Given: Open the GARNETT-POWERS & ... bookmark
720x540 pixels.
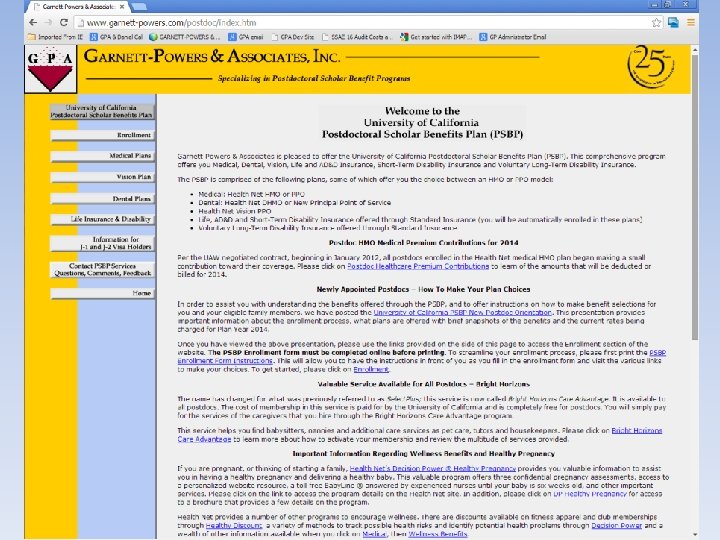Looking at the screenshot, I should click(185, 37).
